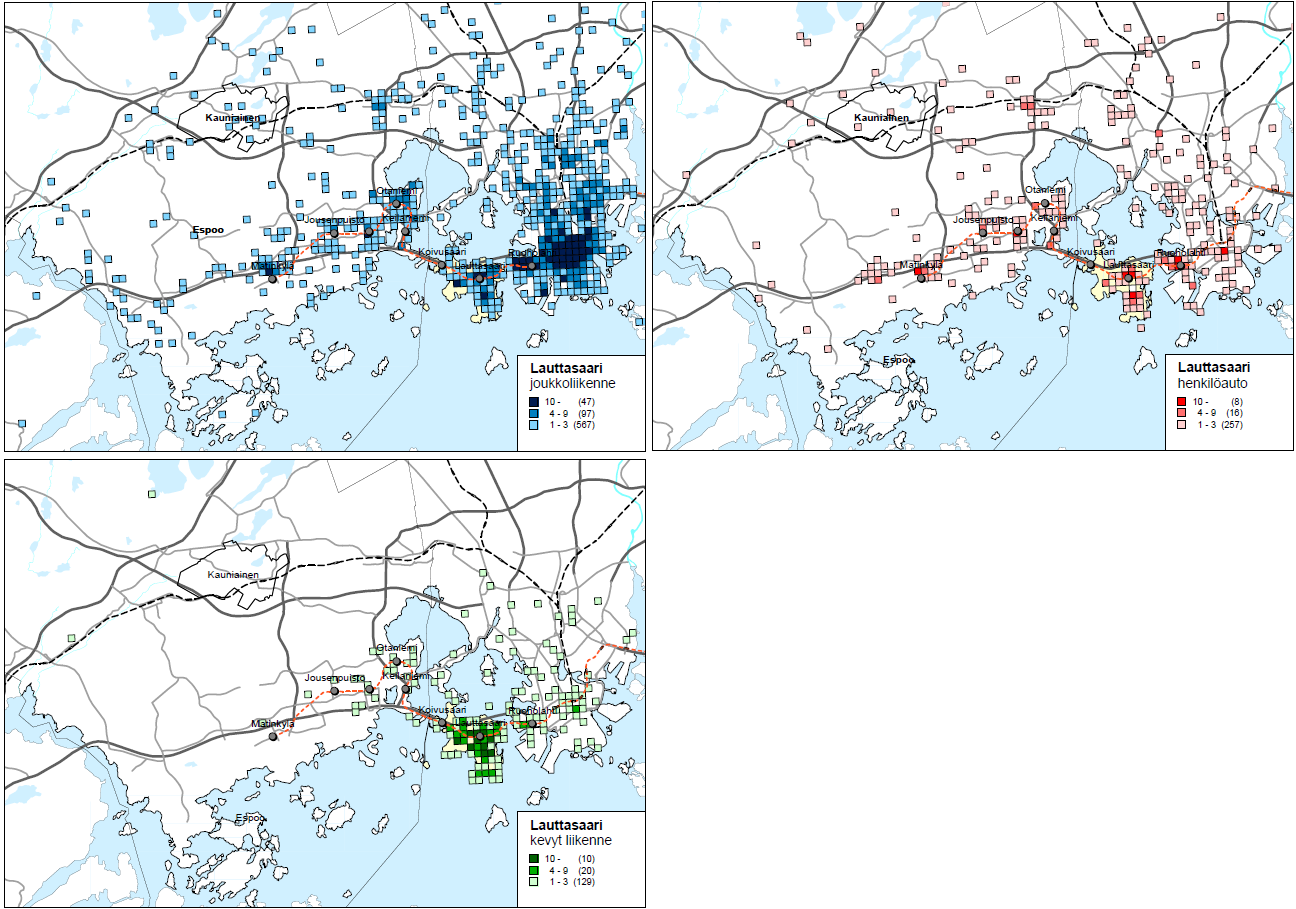Click the bold Lauttasaari title in the henkilöauto legend
Screen dimensions: 1296x909
tap(1214, 367)
